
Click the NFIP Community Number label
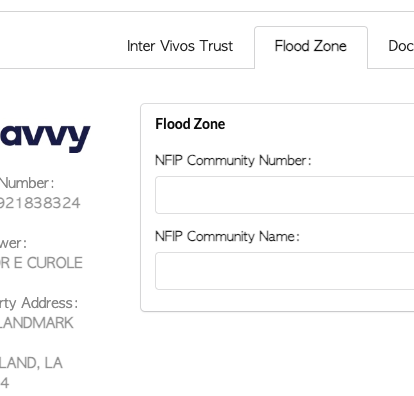coord(233,161)
